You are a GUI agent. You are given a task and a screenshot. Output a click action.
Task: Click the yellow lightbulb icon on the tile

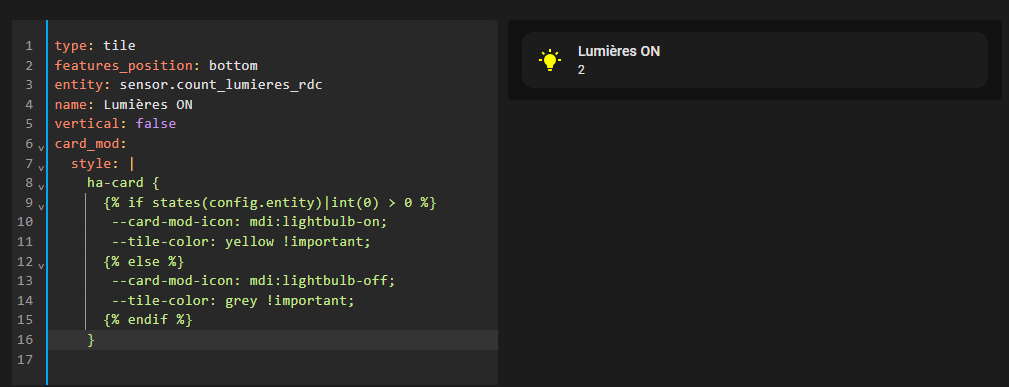(549, 60)
